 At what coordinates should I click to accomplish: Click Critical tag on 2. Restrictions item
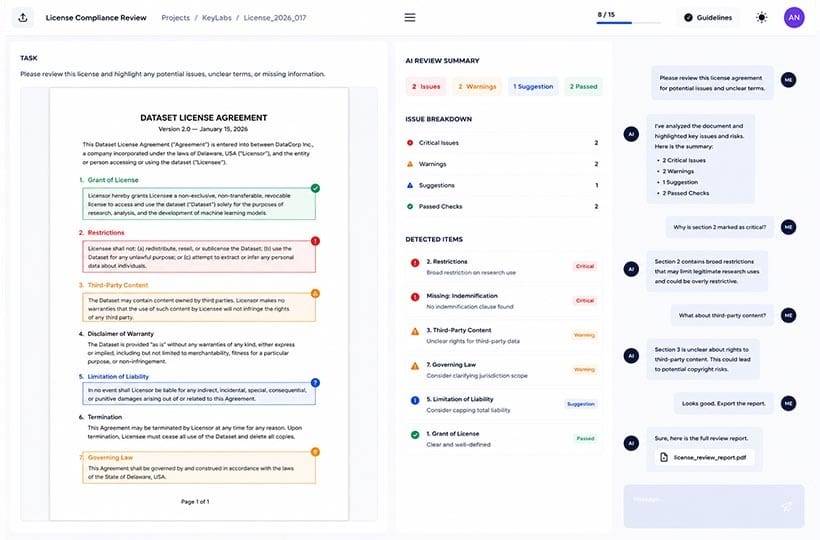click(585, 267)
